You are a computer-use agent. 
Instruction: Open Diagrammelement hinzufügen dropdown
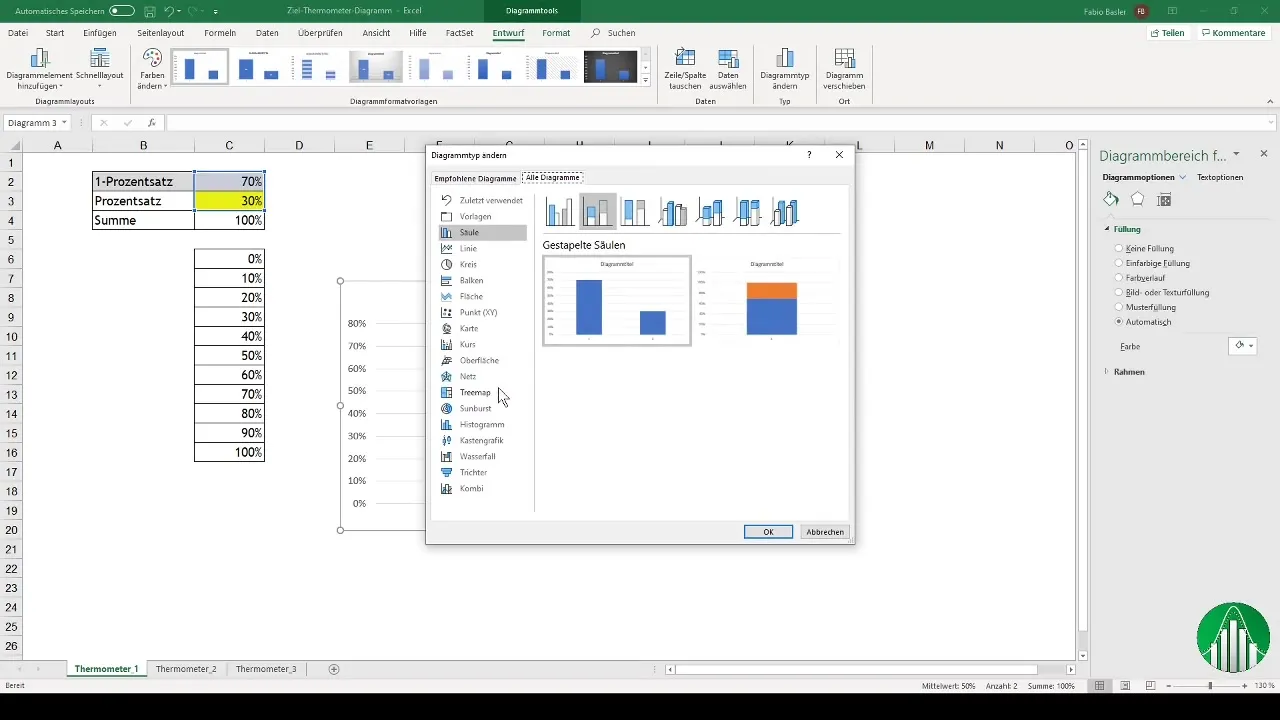(40, 70)
